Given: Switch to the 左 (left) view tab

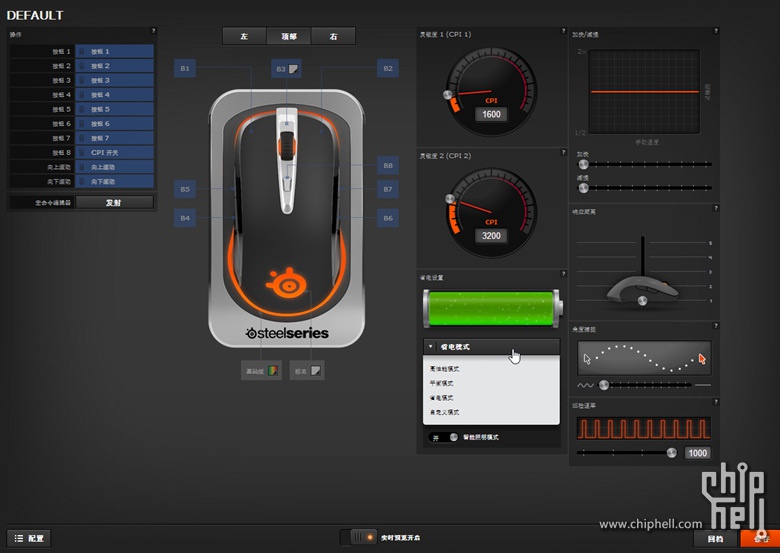Looking at the screenshot, I should [244, 36].
